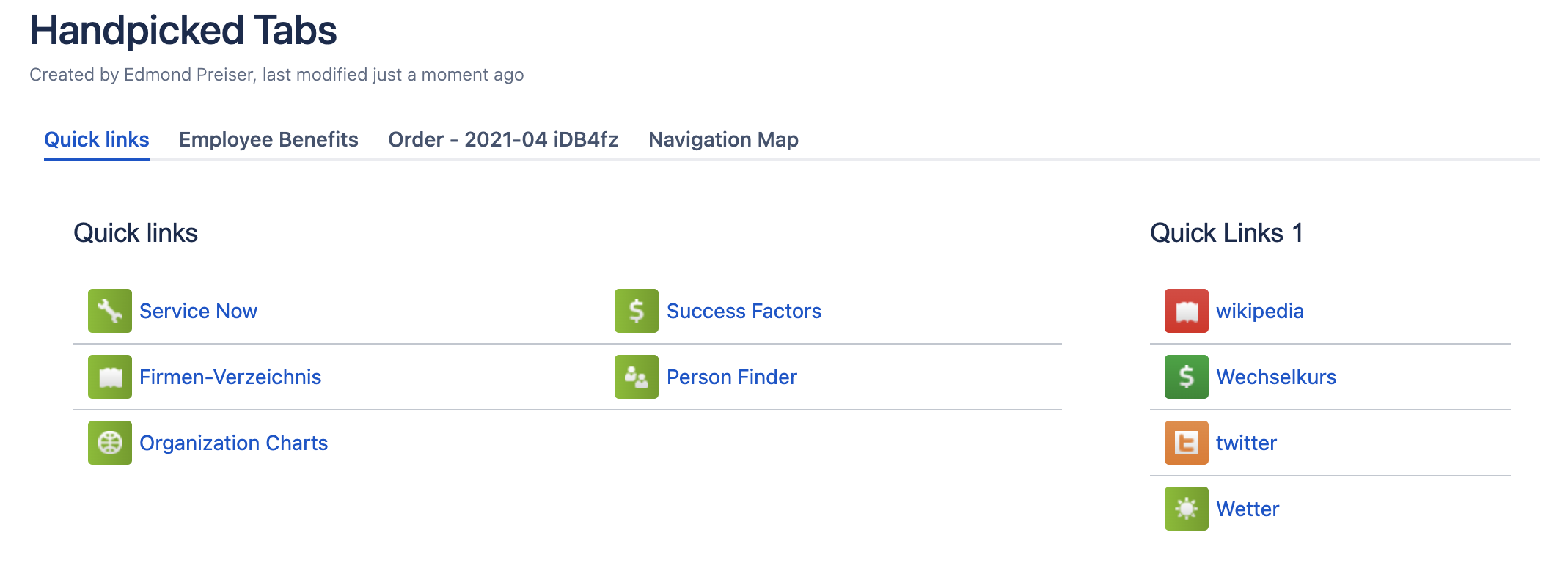Select the Navigation Map tab

point(723,139)
